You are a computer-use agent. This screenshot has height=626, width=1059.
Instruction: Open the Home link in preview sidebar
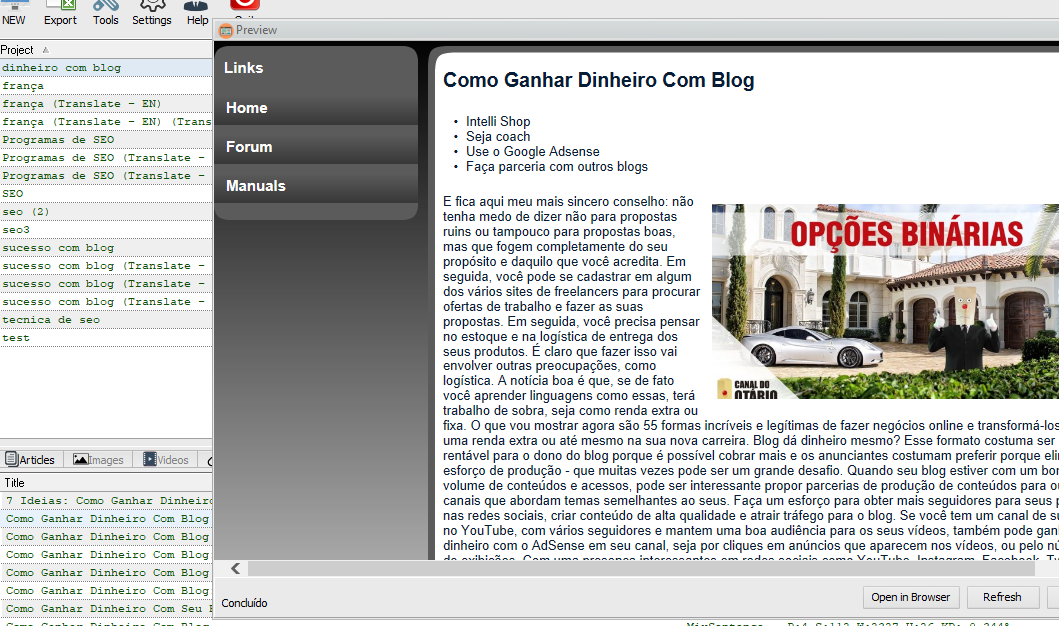tap(247, 108)
